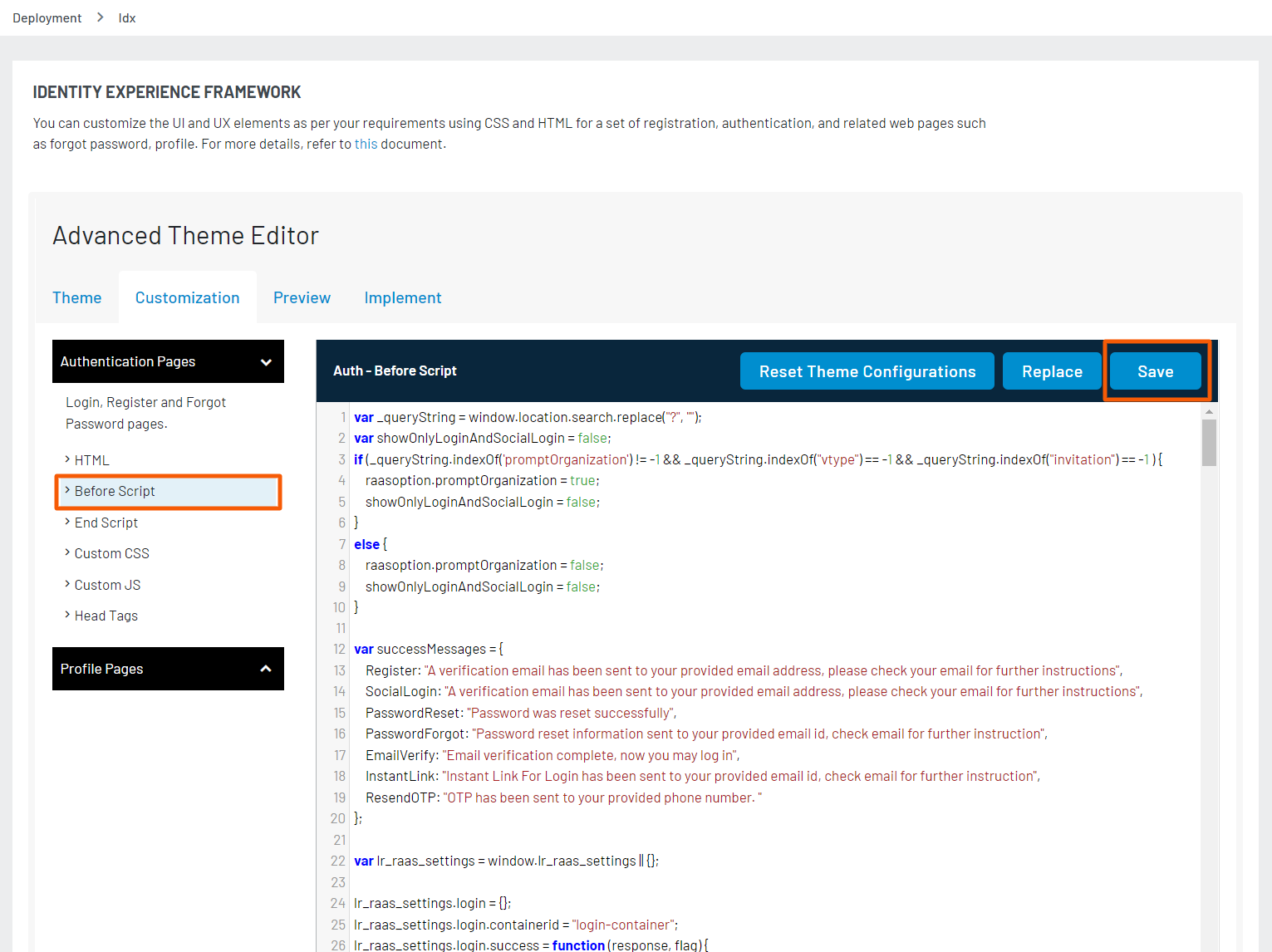Collapse the Authentication Pages section chevron
Viewport: 1272px width, 952px height.
tap(266, 362)
